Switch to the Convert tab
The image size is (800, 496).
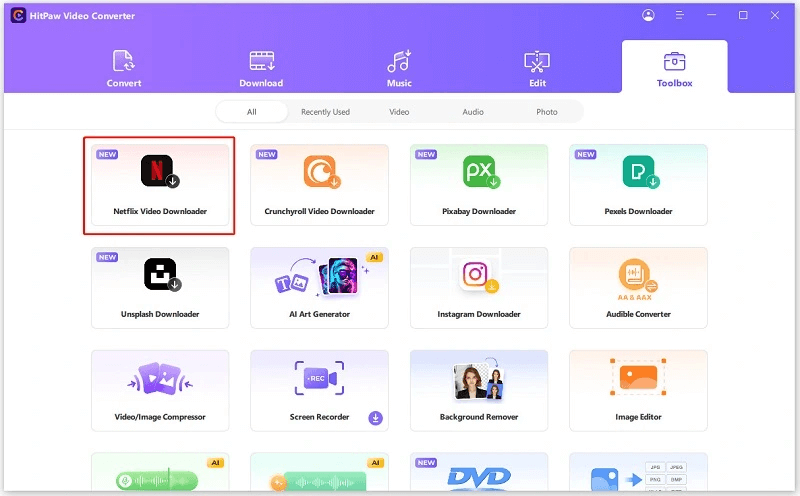pyautogui.click(x=124, y=68)
